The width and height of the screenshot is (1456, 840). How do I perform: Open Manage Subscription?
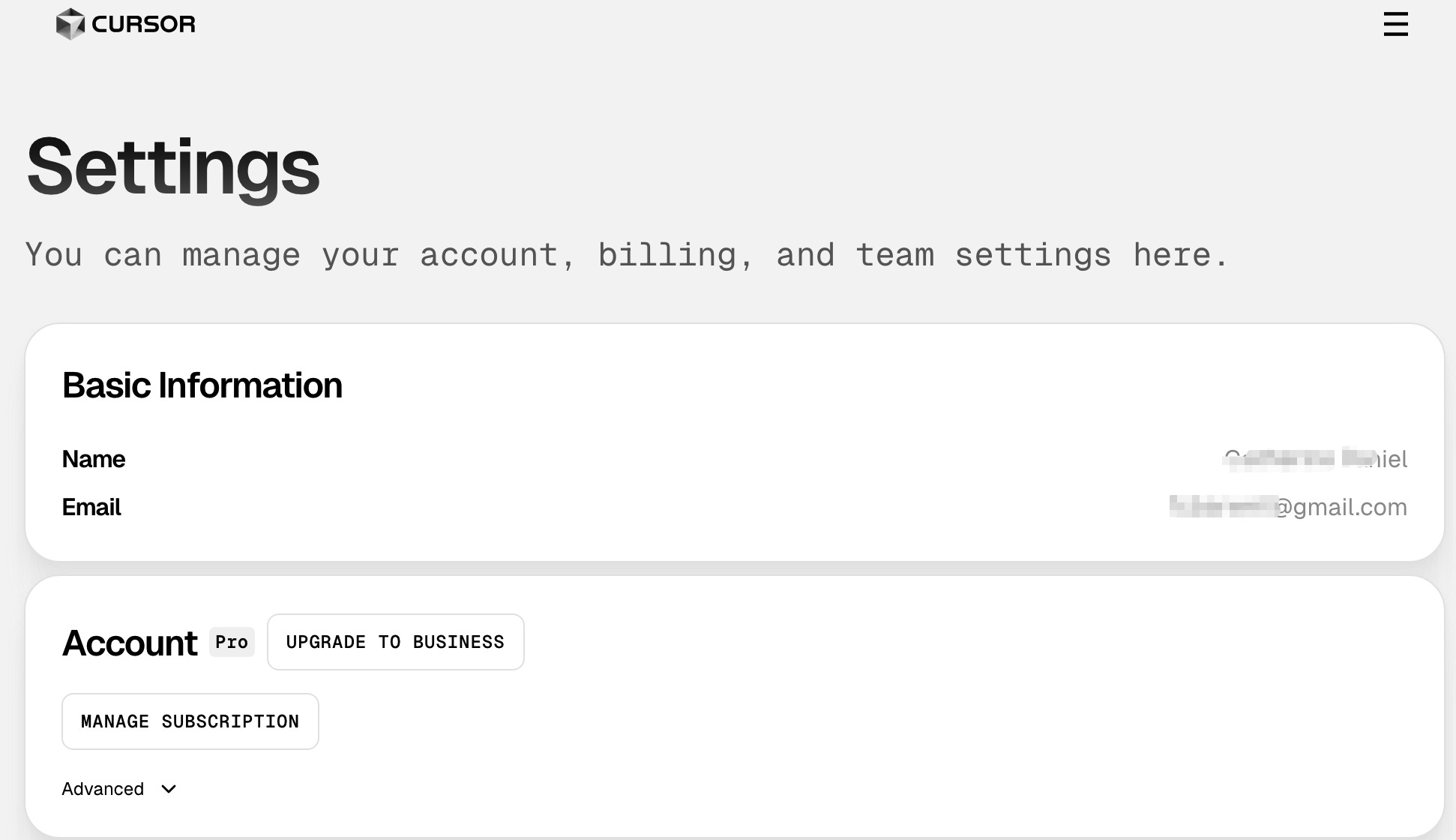click(190, 721)
